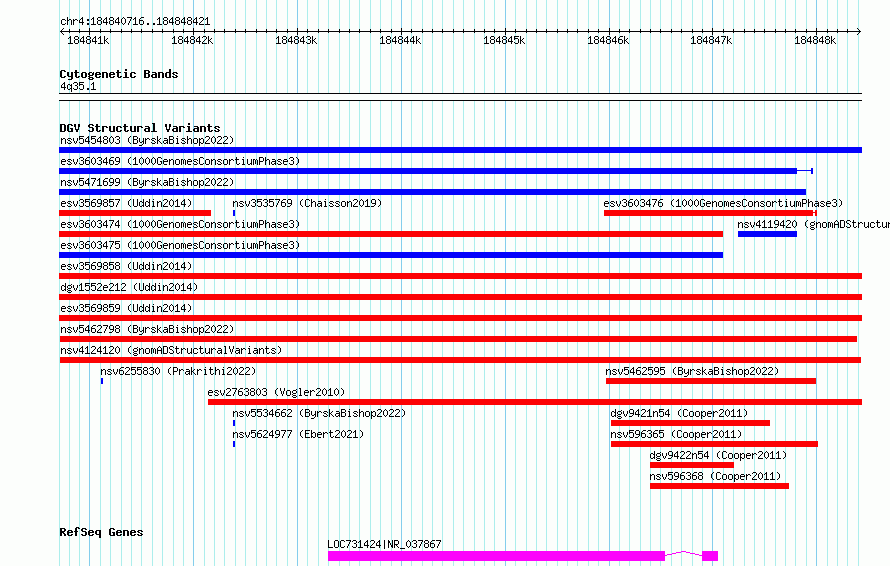The width and height of the screenshot is (890, 566).
Task: Open esv3569858 (Uddin2014) label
Action: pos(126,266)
